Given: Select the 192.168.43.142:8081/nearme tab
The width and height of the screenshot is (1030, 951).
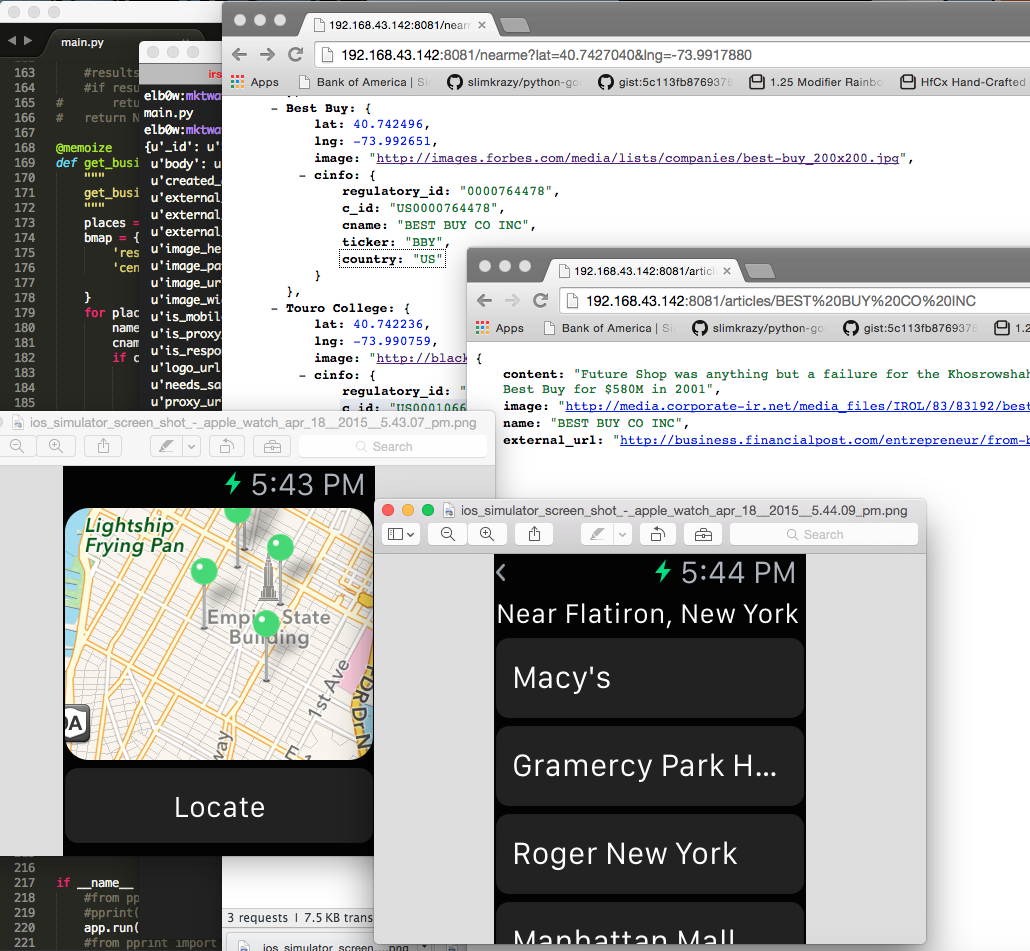Looking at the screenshot, I should click(x=399, y=25).
